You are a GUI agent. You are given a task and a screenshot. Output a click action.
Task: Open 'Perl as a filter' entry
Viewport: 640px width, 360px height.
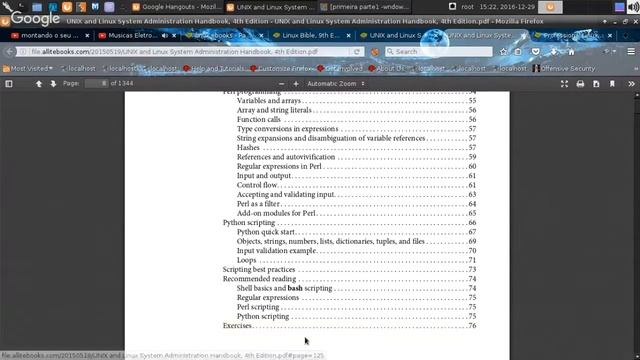tap(356, 204)
